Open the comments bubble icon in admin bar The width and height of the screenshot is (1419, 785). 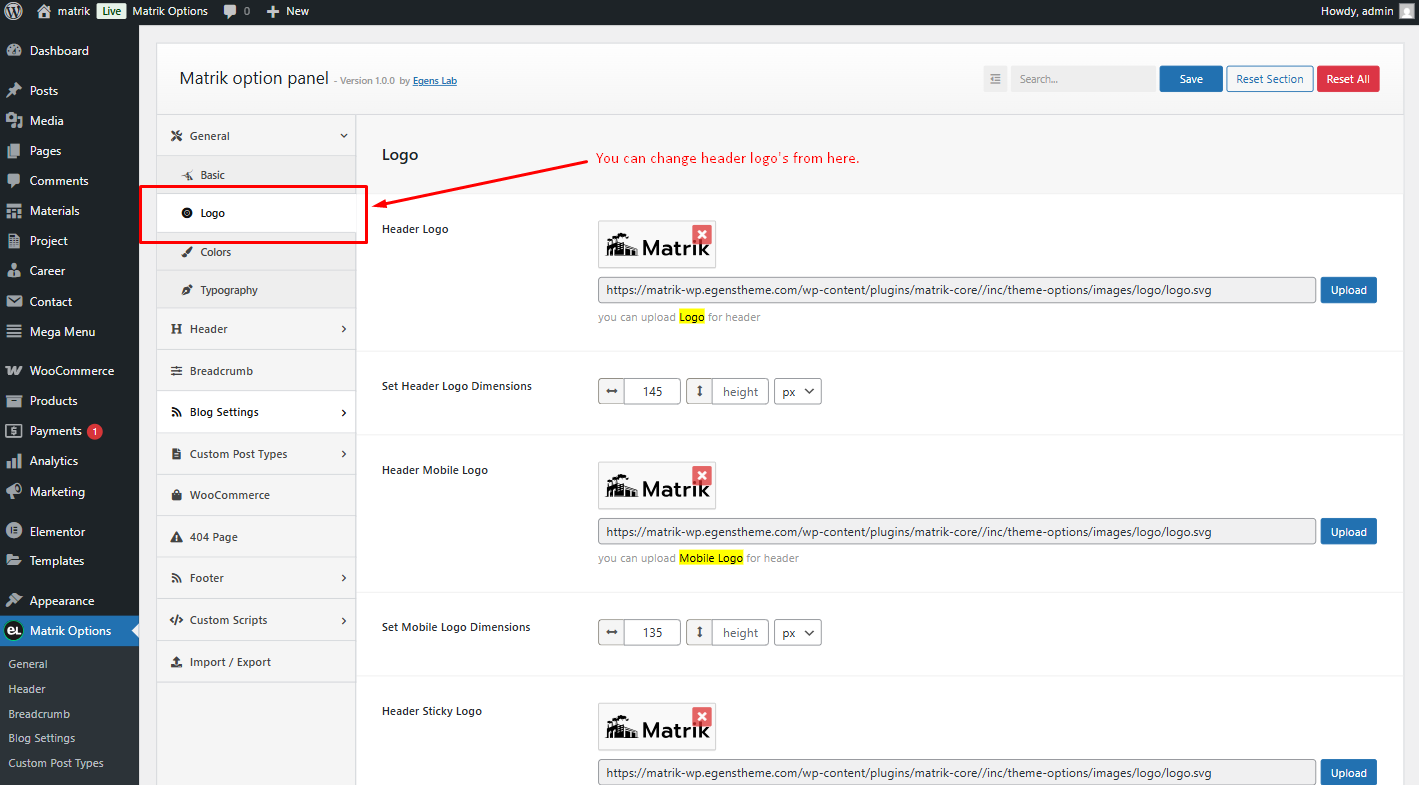tap(231, 11)
